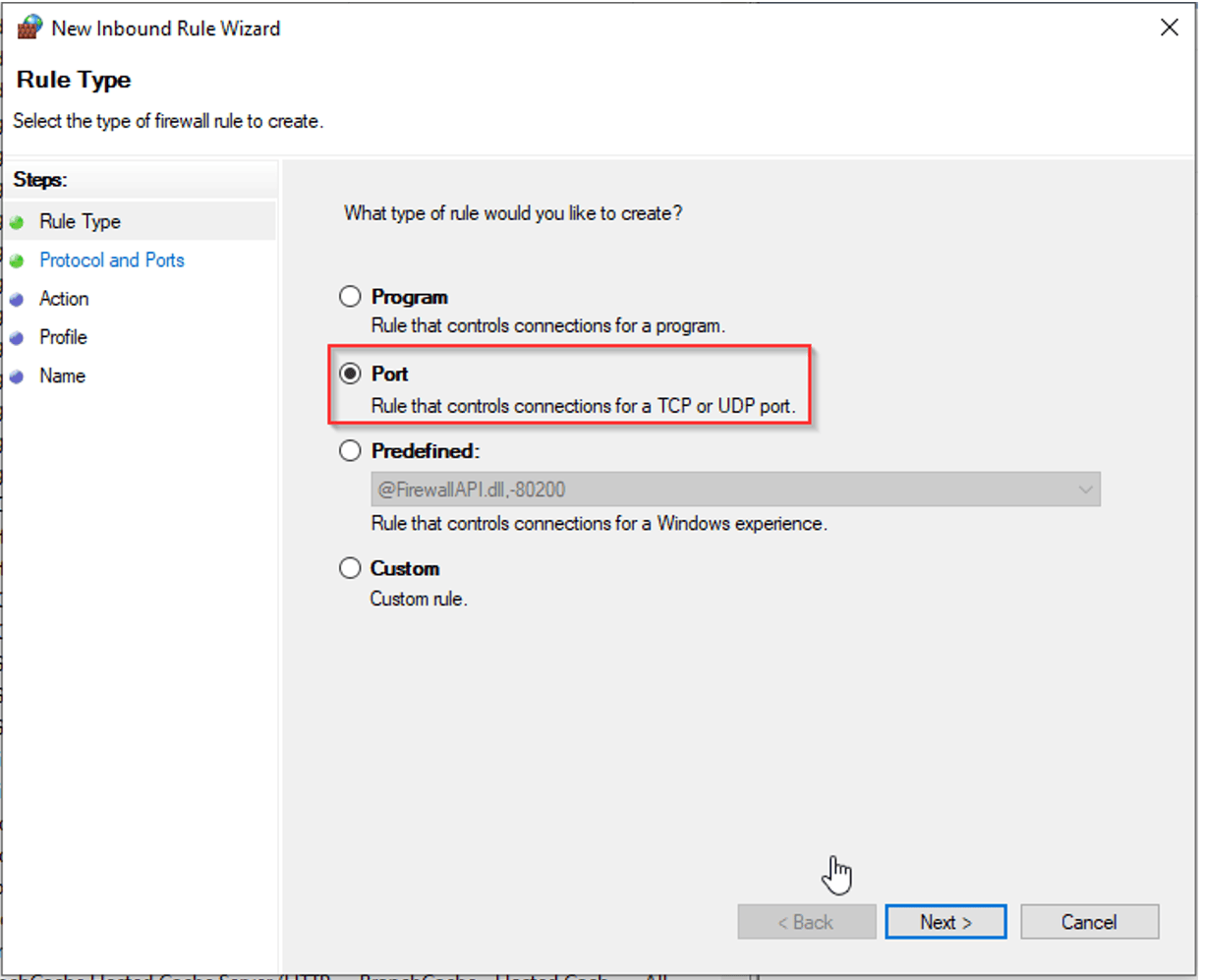
Task: Close the wizard window with X
Action: (1169, 28)
